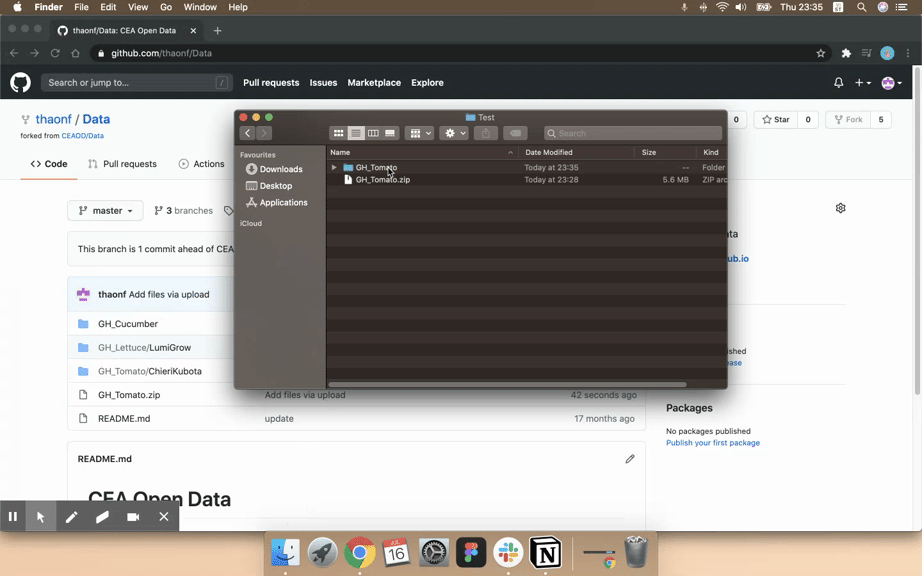
Task: Star the repository
Action: point(776,120)
